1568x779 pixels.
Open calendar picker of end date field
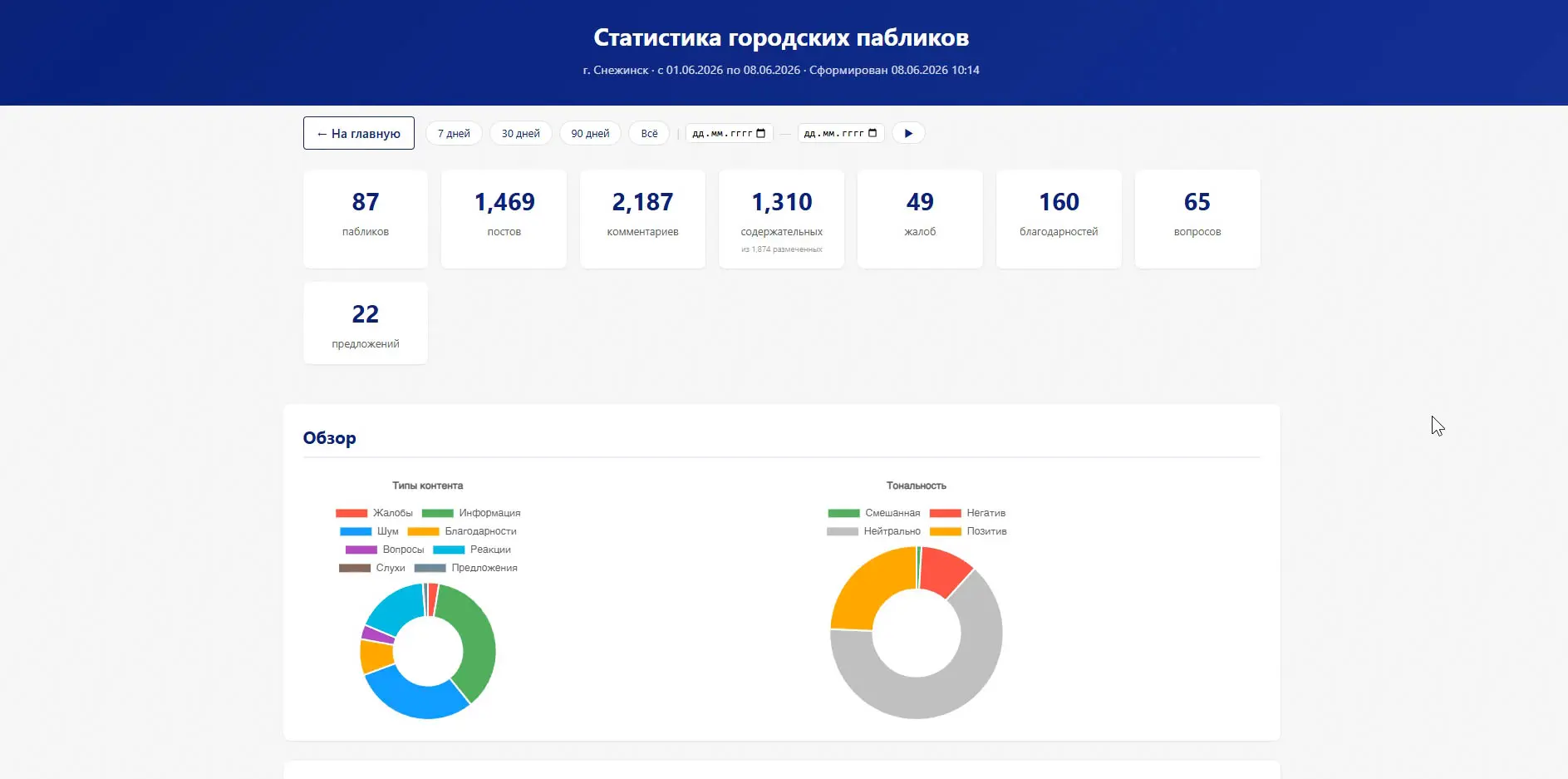872,133
